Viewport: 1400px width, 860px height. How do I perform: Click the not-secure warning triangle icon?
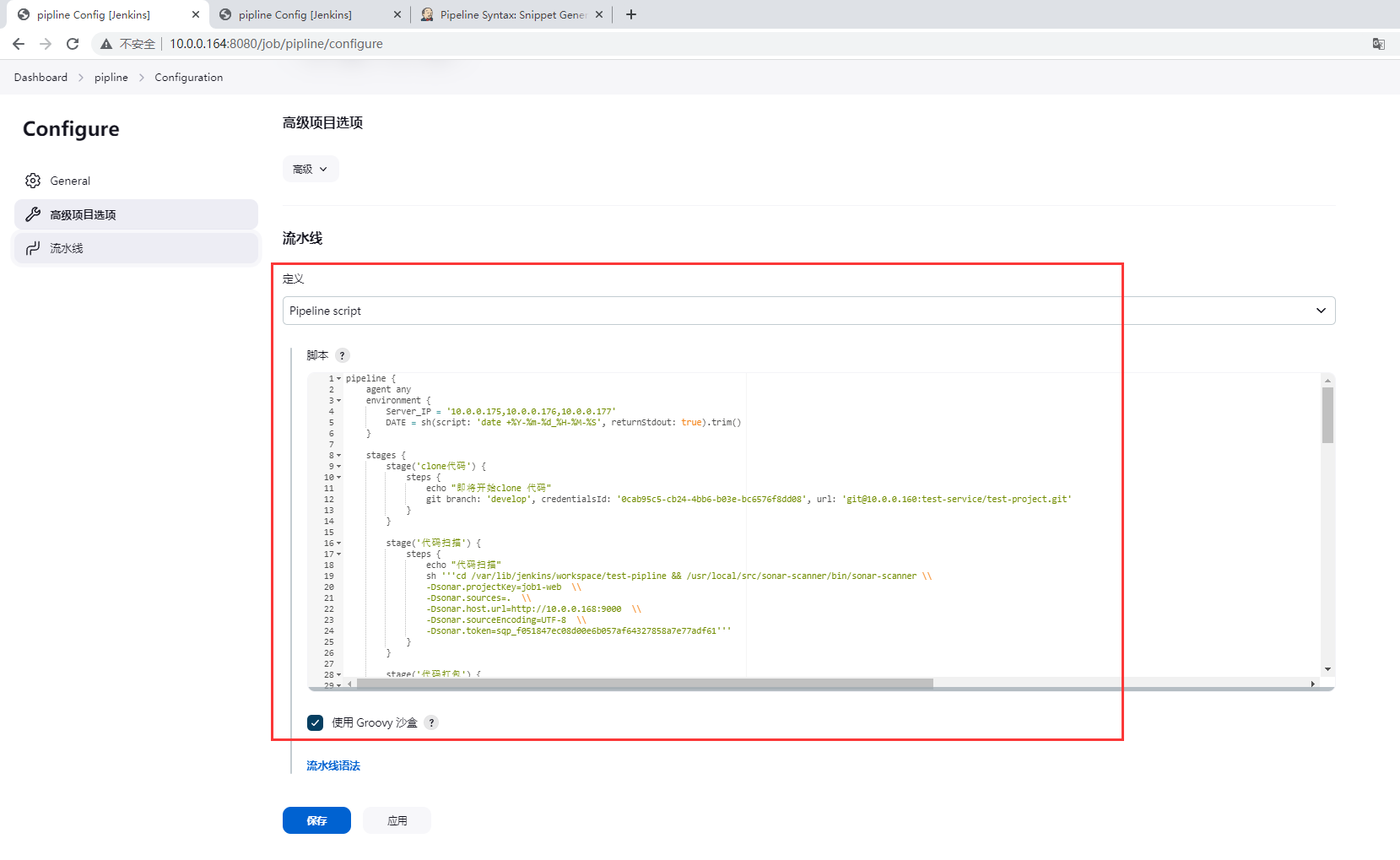click(106, 44)
